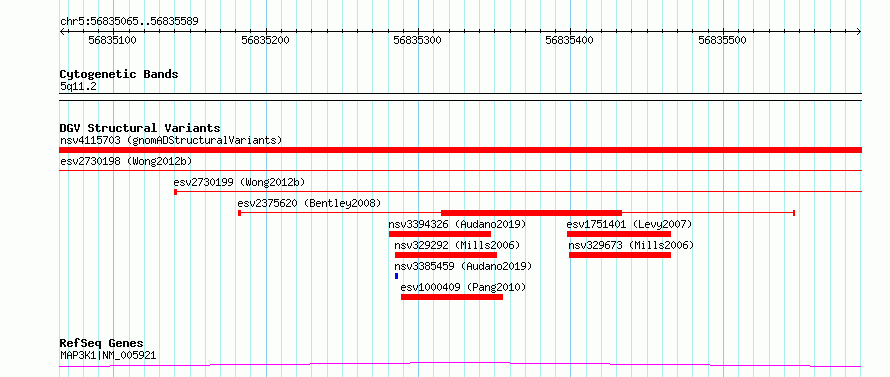The width and height of the screenshot is (890, 377).
Task: Open variant esv1000409 (Pang2010) label
Action: tap(464, 287)
